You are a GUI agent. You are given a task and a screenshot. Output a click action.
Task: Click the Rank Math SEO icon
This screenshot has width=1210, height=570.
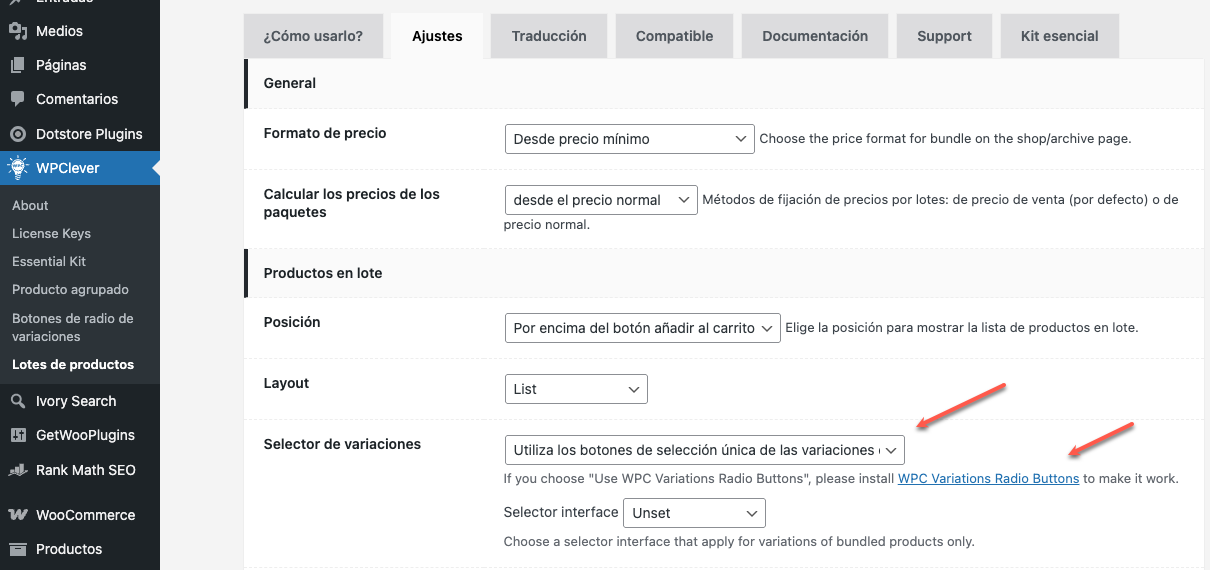[18, 470]
